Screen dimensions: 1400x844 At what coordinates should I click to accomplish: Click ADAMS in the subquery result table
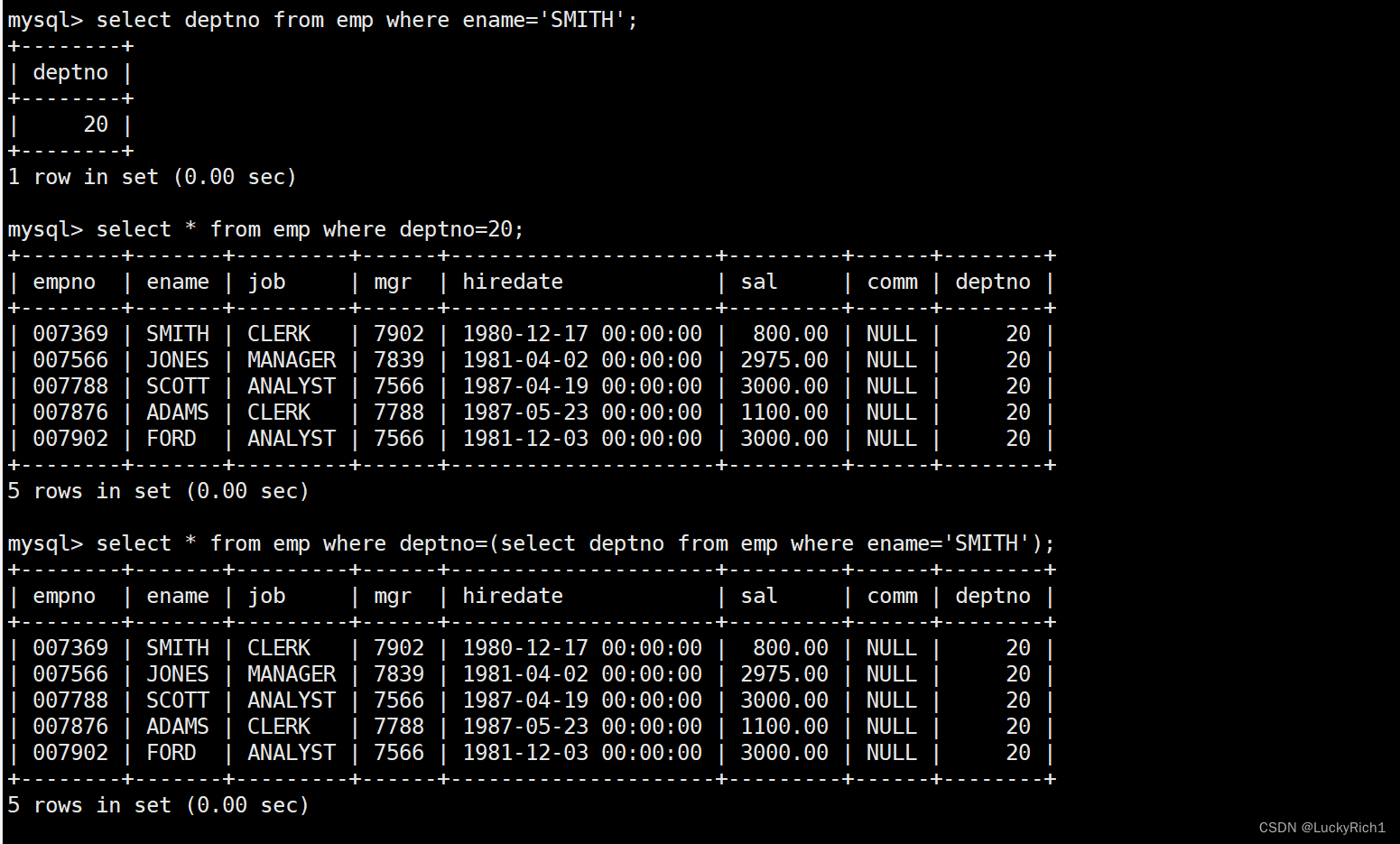pos(177,727)
